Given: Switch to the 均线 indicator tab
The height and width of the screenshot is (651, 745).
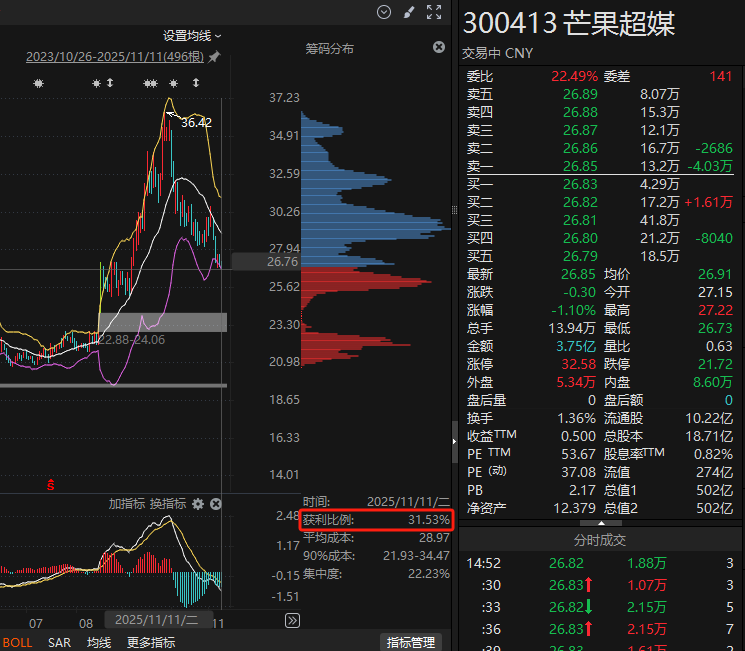Looking at the screenshot, I should 99,642.
